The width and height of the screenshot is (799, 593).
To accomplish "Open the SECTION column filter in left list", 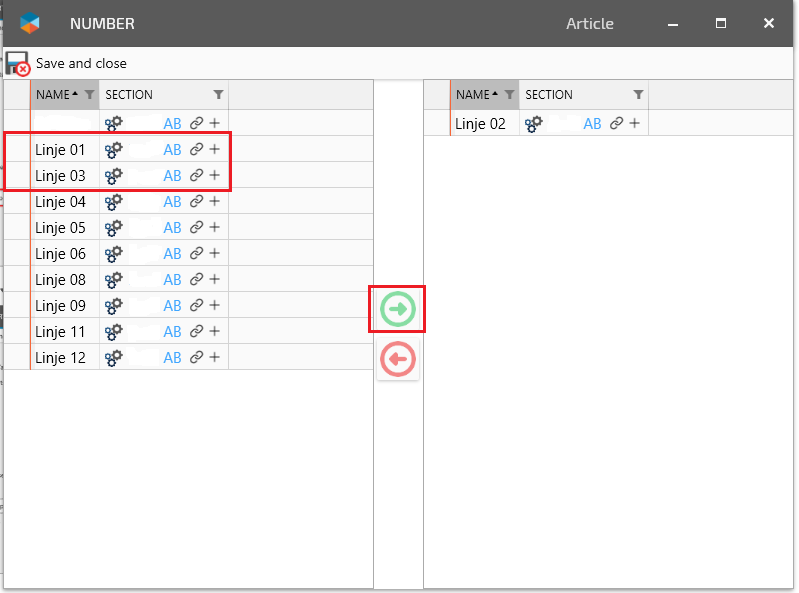I will [x=219, y=95].
